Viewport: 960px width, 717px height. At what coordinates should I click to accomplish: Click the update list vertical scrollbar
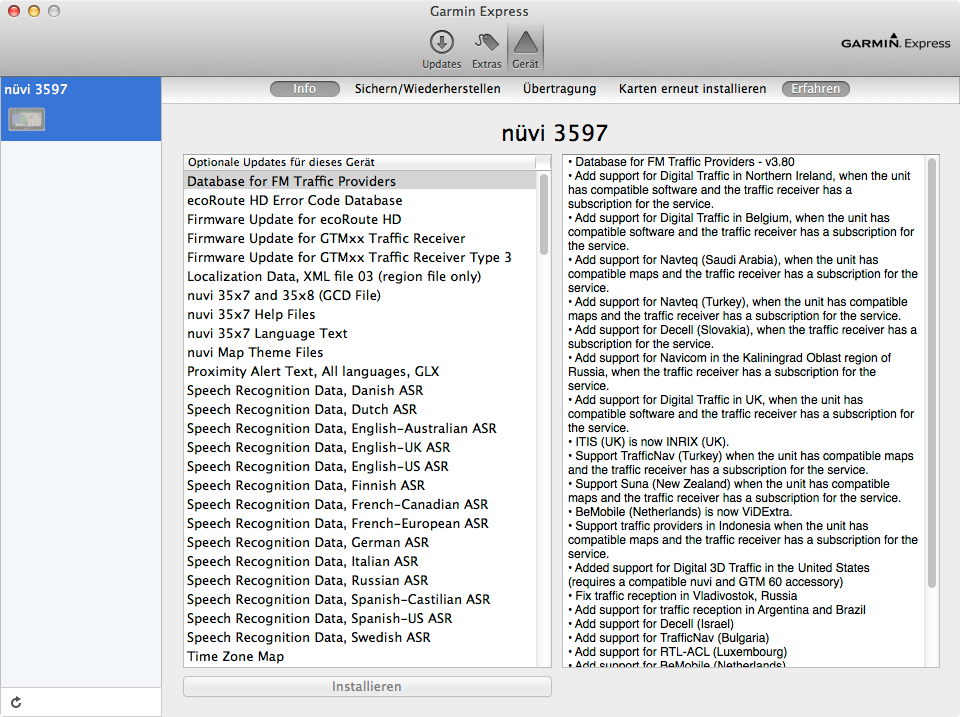coord(544,213)
